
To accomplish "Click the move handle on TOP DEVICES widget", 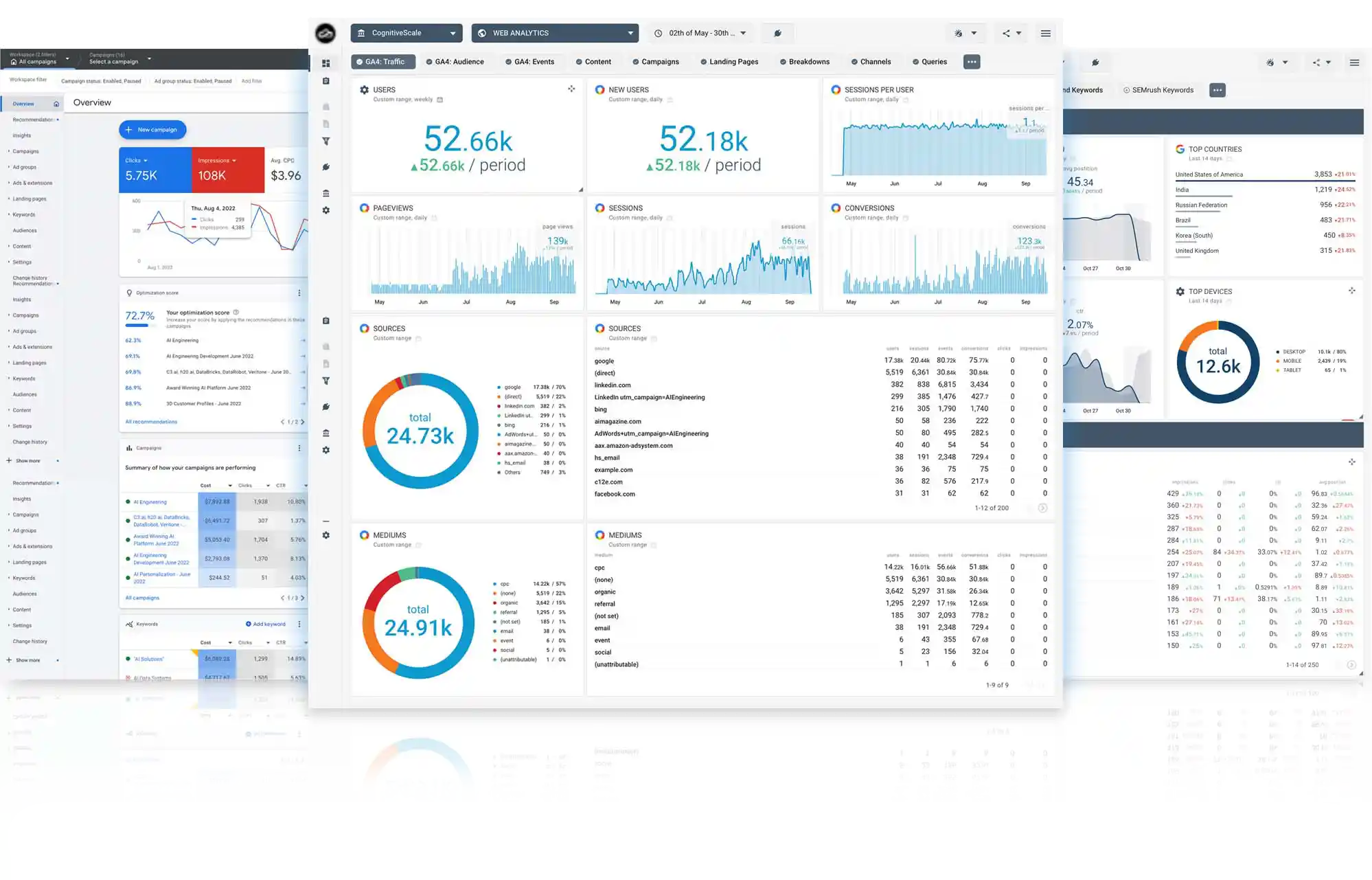I will [x=1351, y=291].
